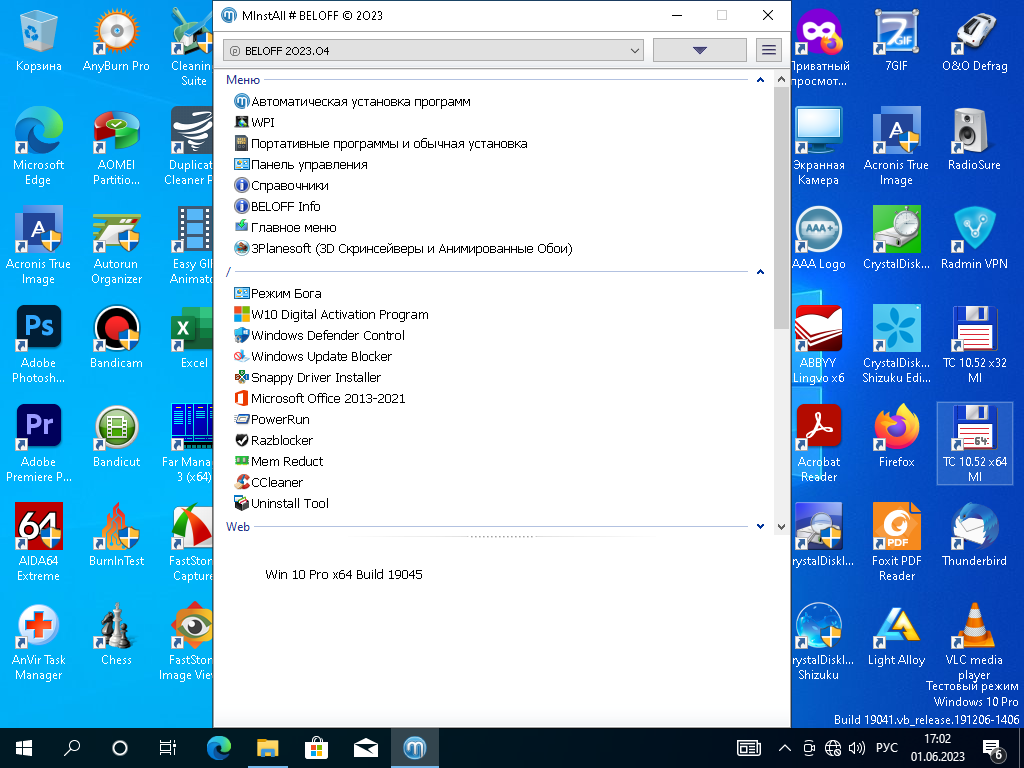The image size is (1024, 768).
Task: Select Windows Update Blocker item
Action: pyautogui.click(x=313, y=357)
